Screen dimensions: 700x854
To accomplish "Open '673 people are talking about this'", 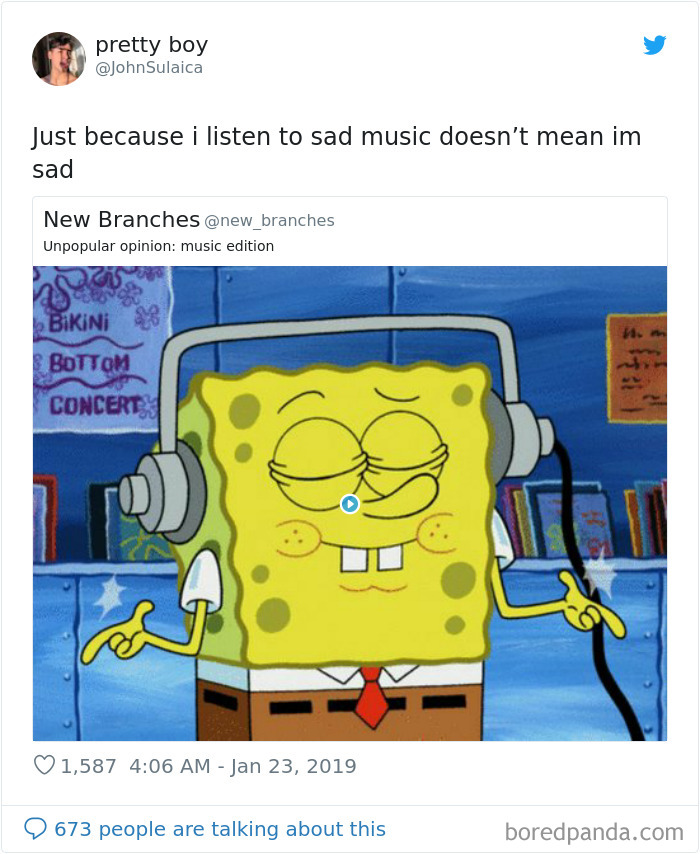I will click(220, 829).
